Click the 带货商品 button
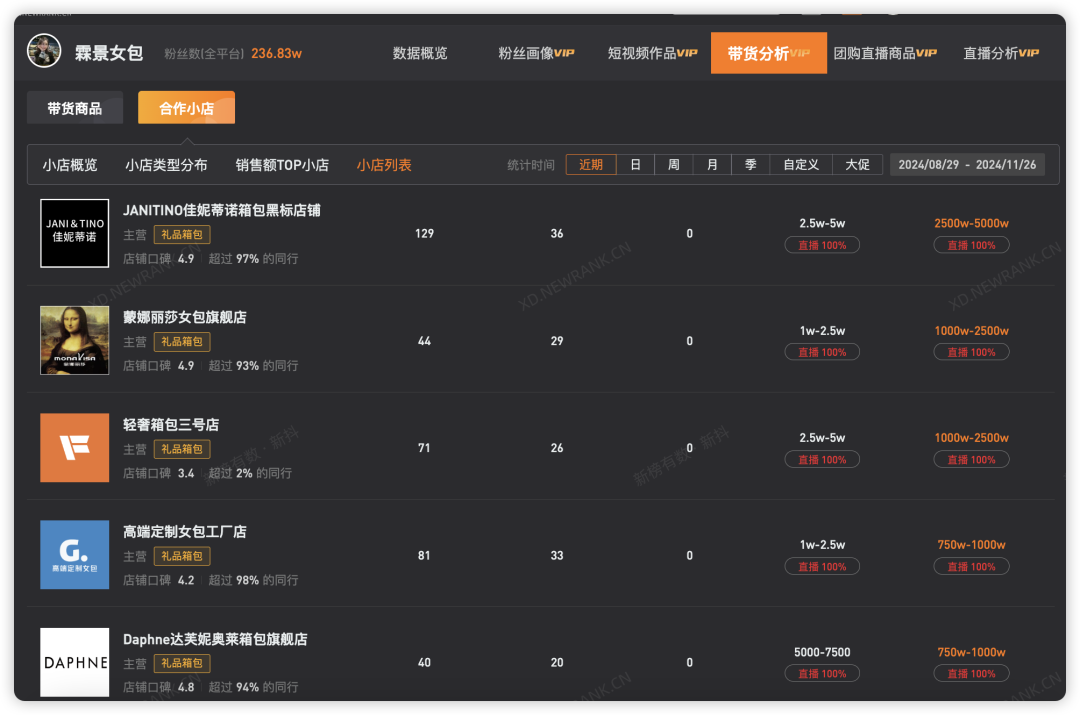1080x715 pixels. tap(74, 108)
